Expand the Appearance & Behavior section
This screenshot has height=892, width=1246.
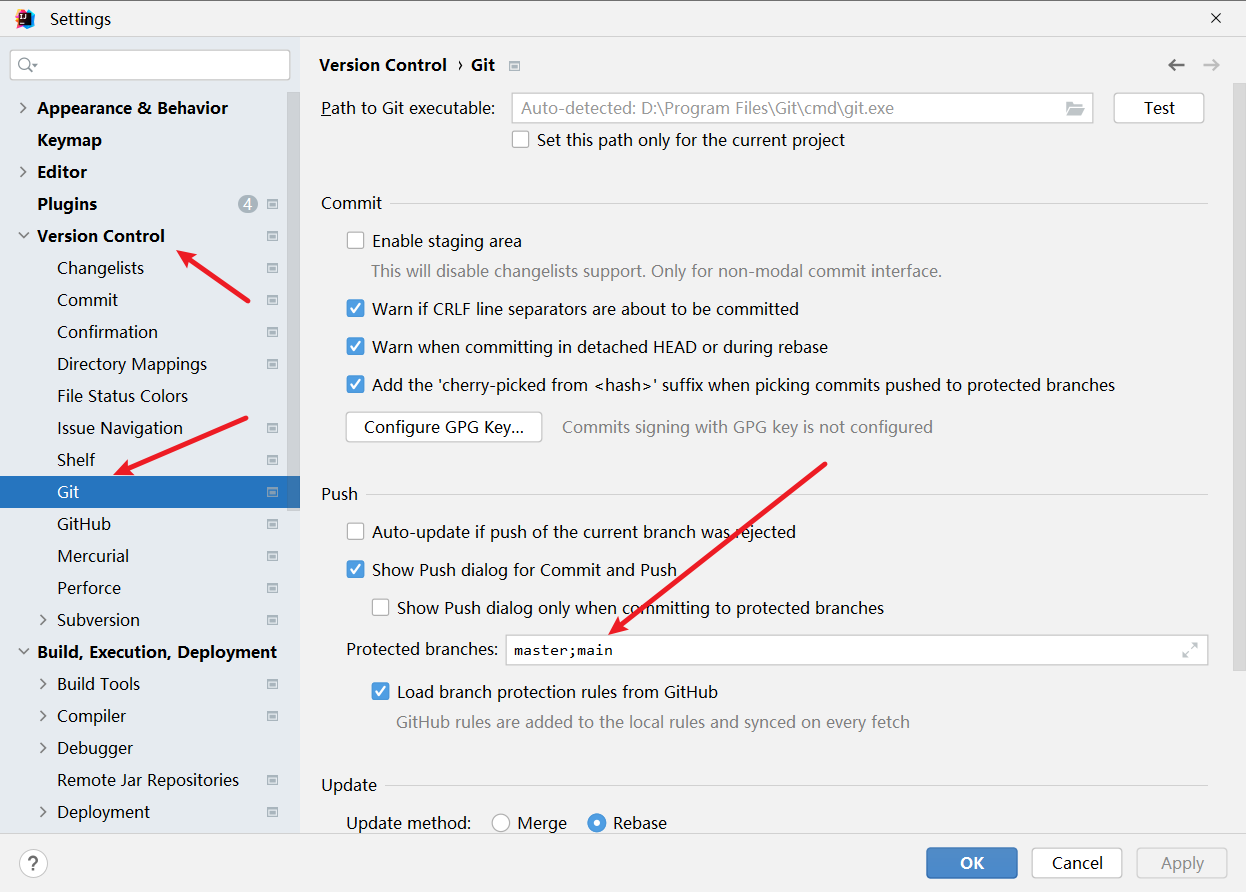point(22,107)
